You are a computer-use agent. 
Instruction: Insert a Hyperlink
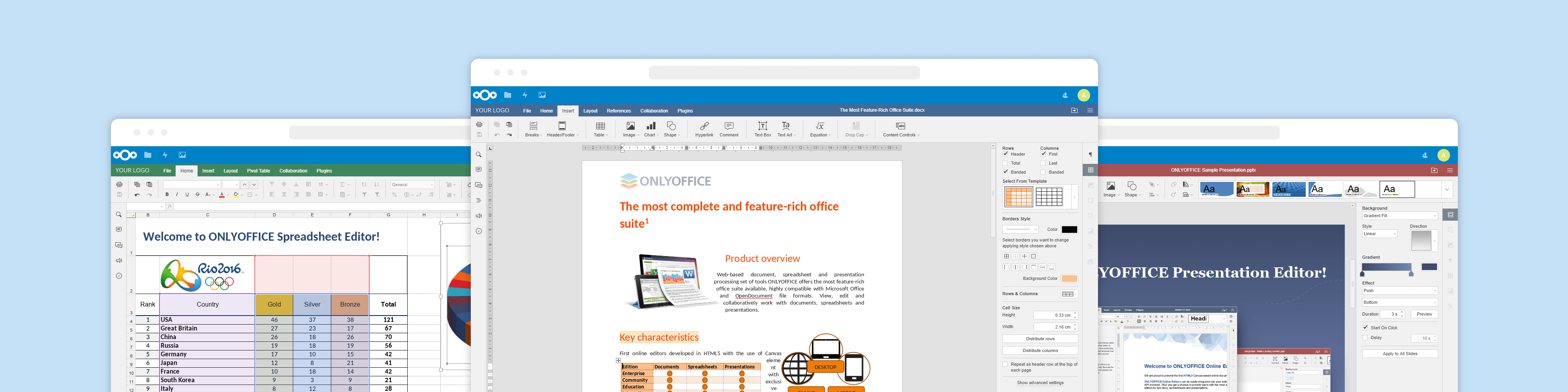point(704,129)
